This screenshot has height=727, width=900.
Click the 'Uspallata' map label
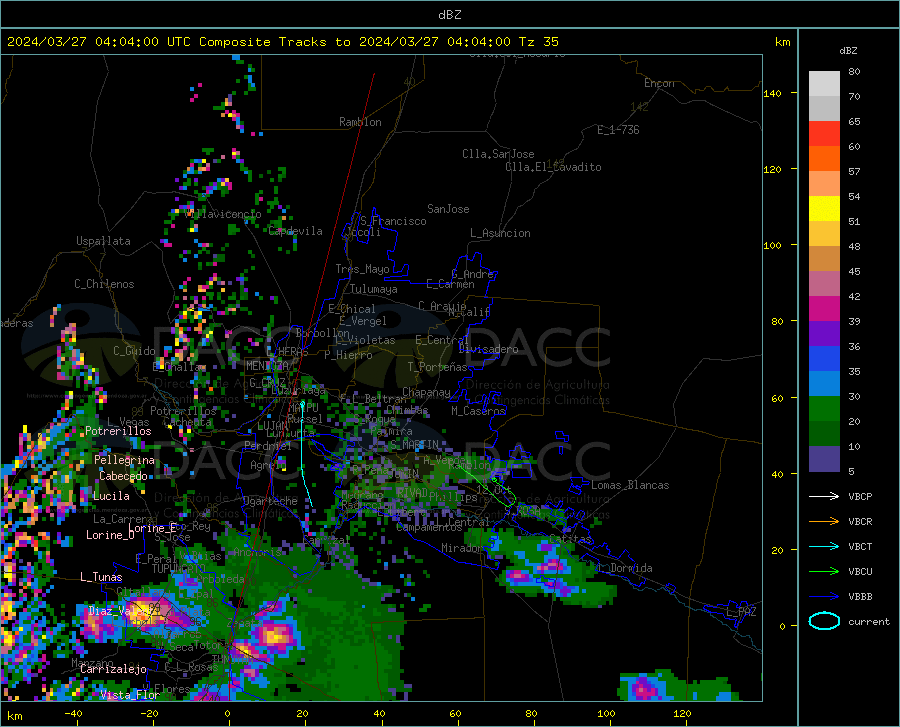point(103,241)
